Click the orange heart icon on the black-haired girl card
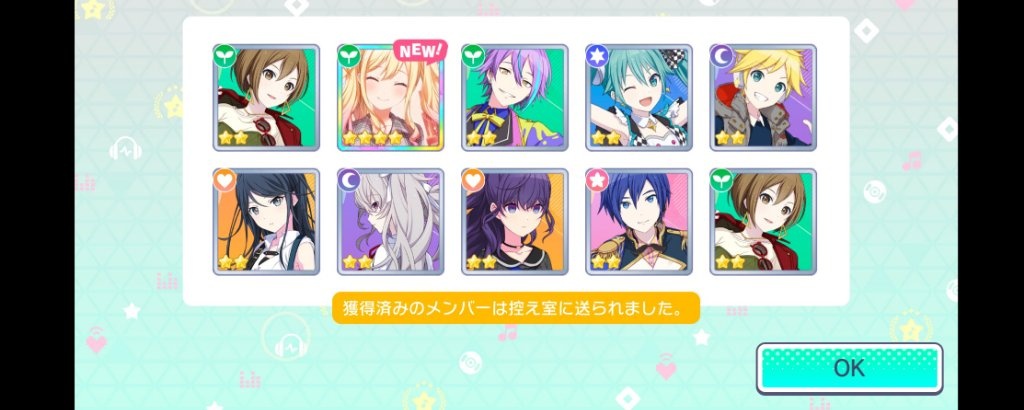The image size is (1024, 410). 225,180
